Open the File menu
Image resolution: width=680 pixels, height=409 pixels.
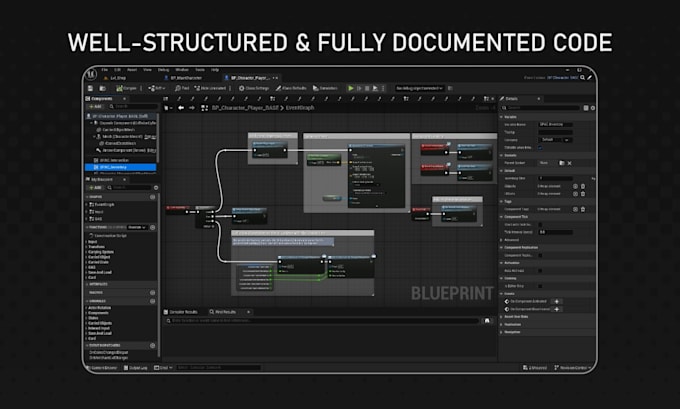105,70
